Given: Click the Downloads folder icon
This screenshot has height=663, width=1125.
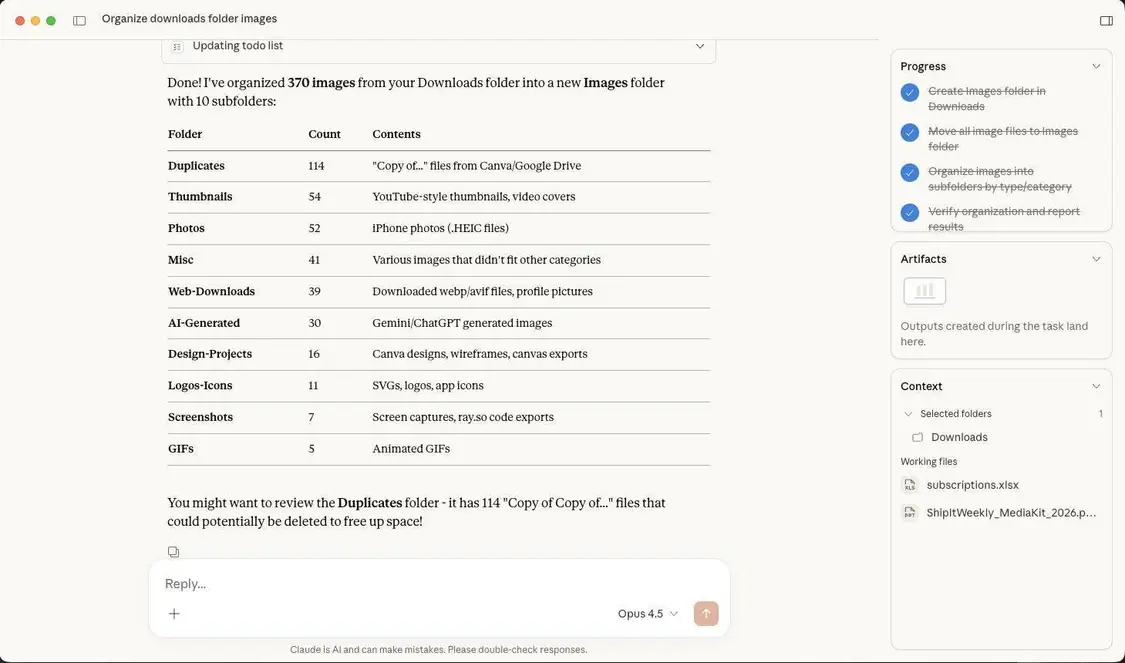Looking at the screenshot, I should pos(917,438).
